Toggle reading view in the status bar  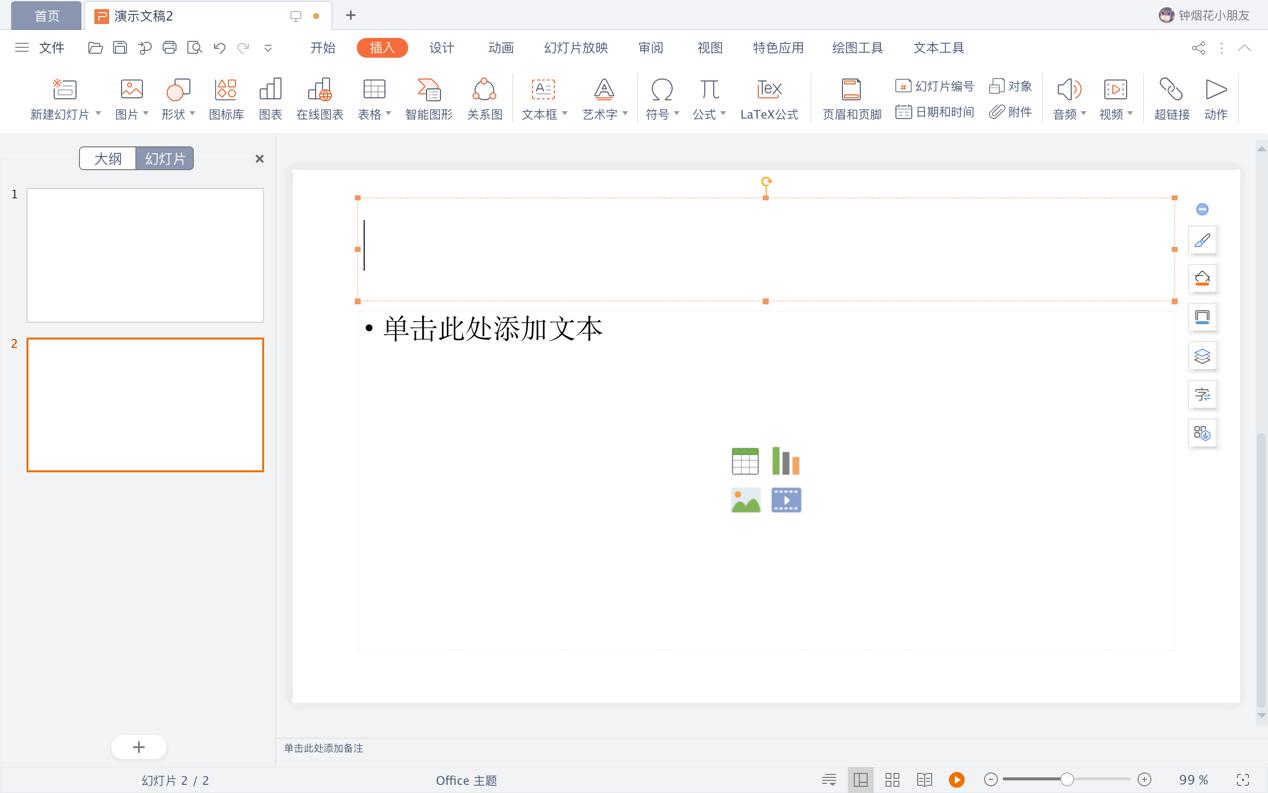925,779
